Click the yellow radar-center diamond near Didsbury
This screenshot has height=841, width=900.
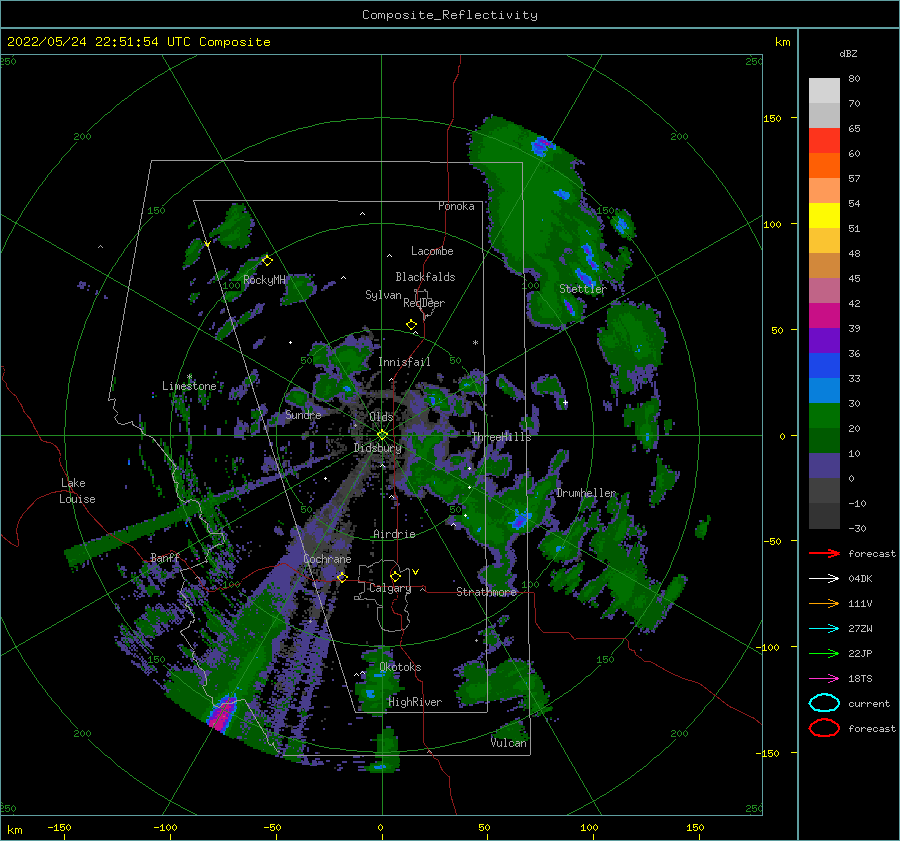click(x=382, y=435)
